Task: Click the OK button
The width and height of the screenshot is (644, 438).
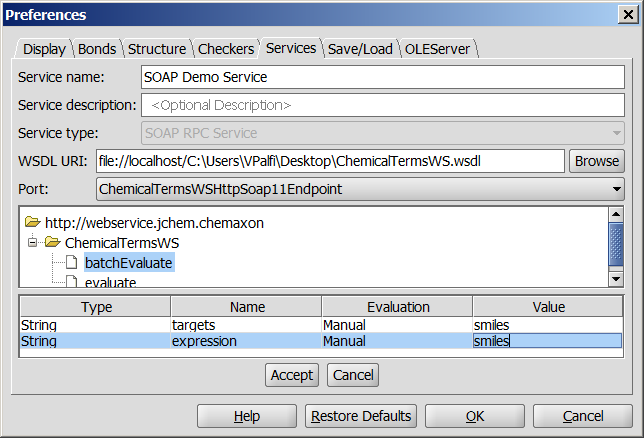Action: click(475, 416)
